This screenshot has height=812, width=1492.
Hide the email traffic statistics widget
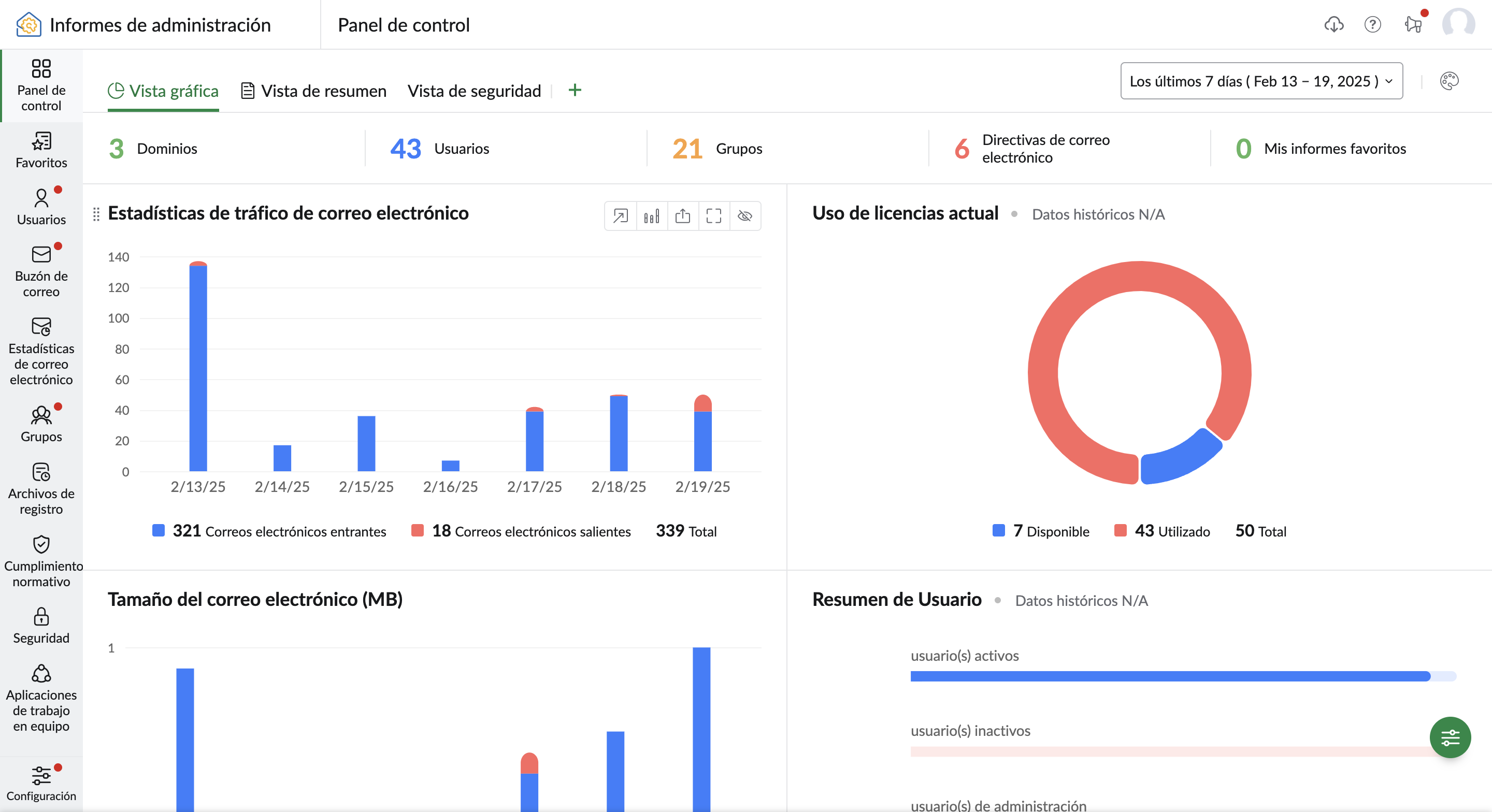pyautogui.click(x=745, y=216)
